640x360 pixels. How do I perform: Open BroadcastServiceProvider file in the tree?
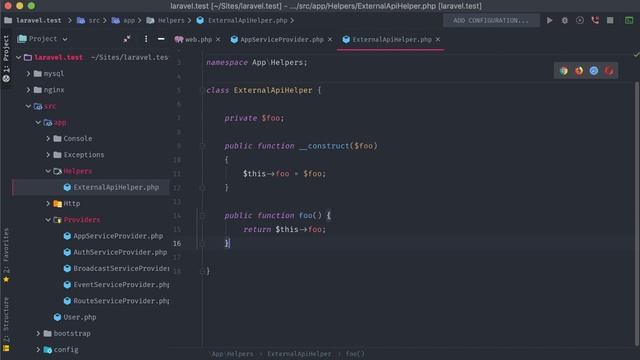(121, 268)
